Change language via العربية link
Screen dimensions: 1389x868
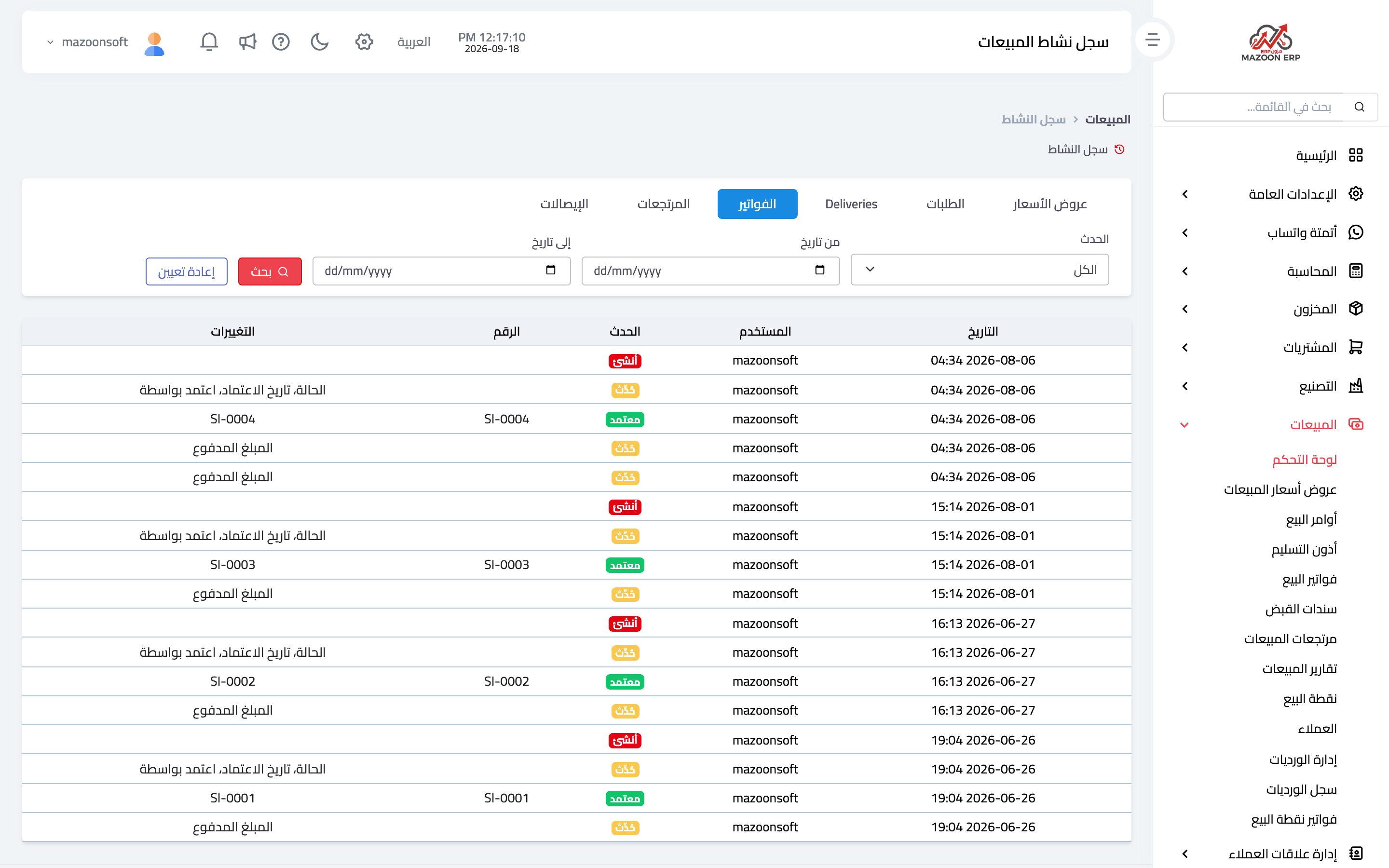pyautogui.click(x=414, y=42)
